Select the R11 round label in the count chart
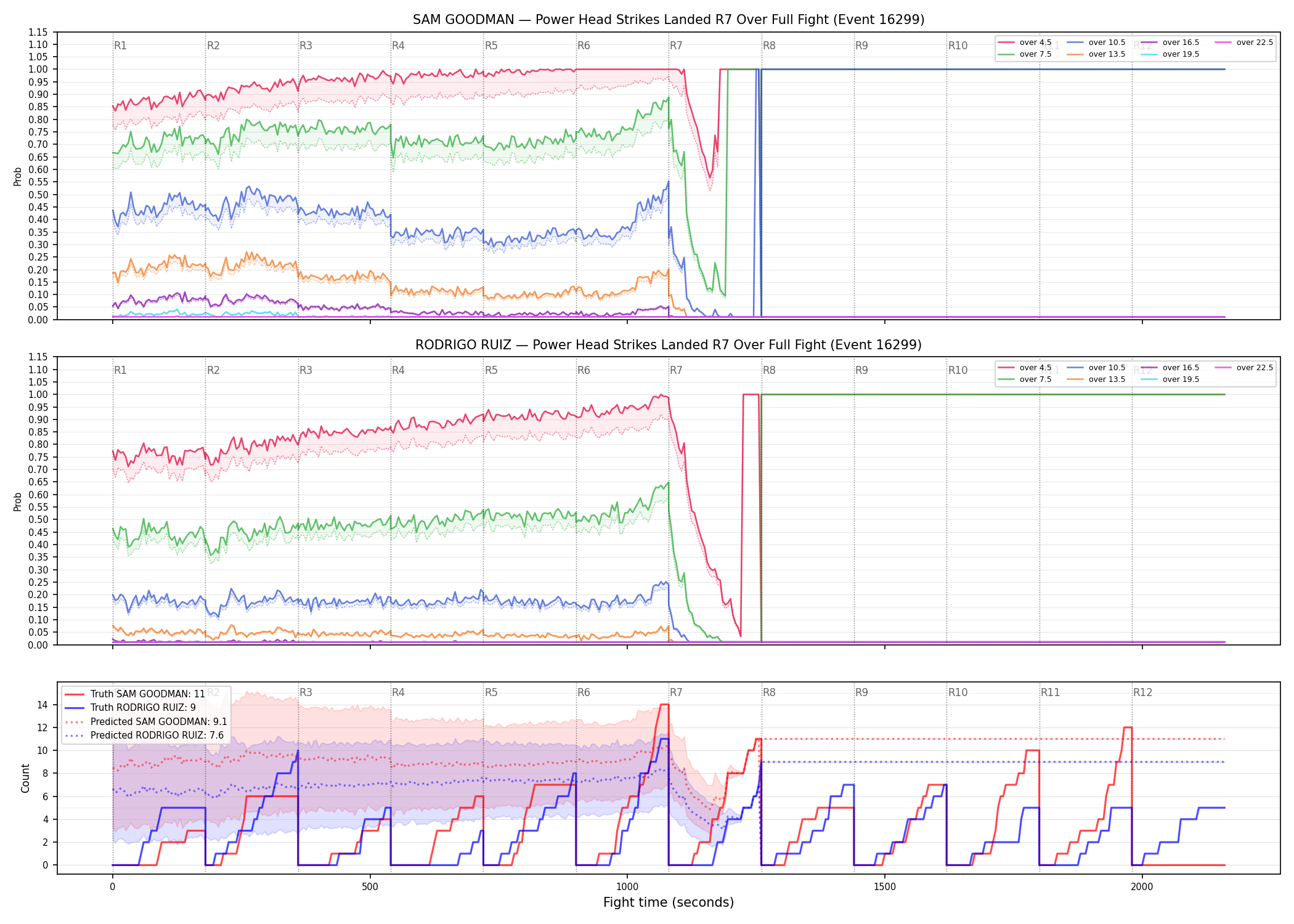Screen dimensions: 1294x924 1051,692
